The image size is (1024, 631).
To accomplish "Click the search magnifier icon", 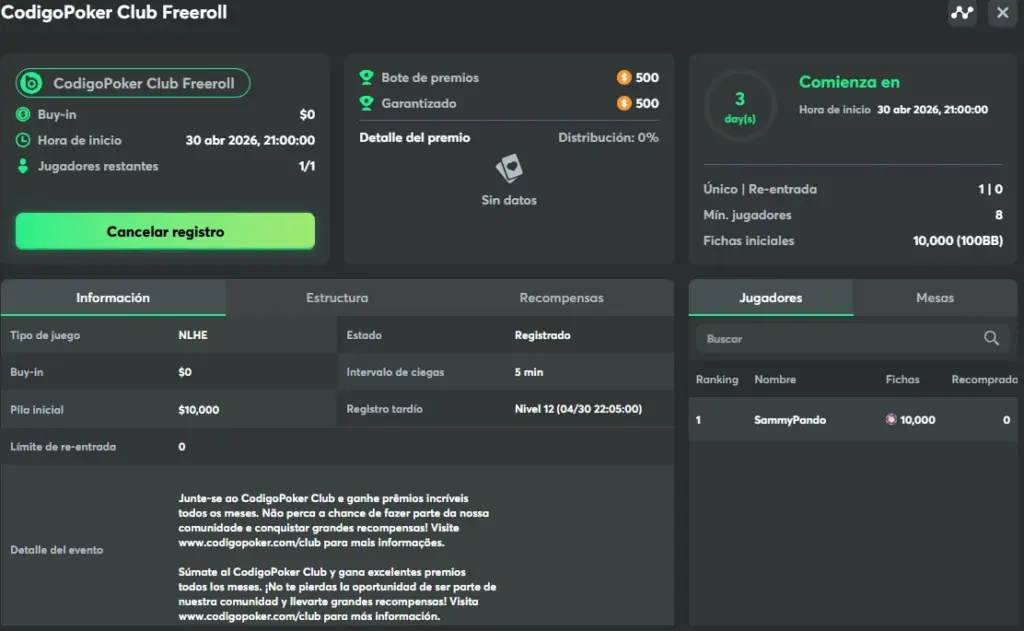I will 991,338.
